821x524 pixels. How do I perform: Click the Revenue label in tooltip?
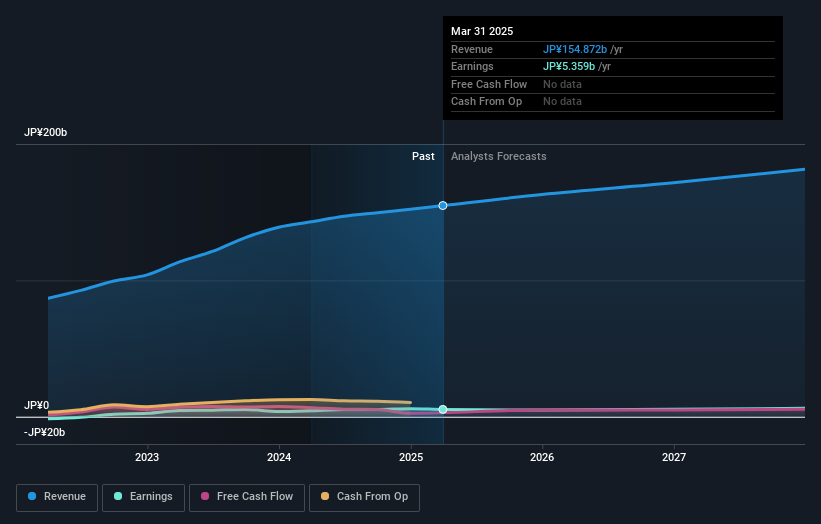pos(472,49)
